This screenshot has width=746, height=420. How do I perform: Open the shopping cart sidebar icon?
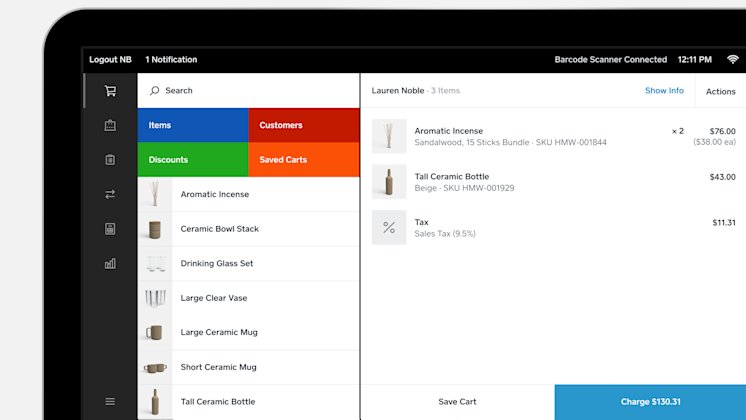110,90
